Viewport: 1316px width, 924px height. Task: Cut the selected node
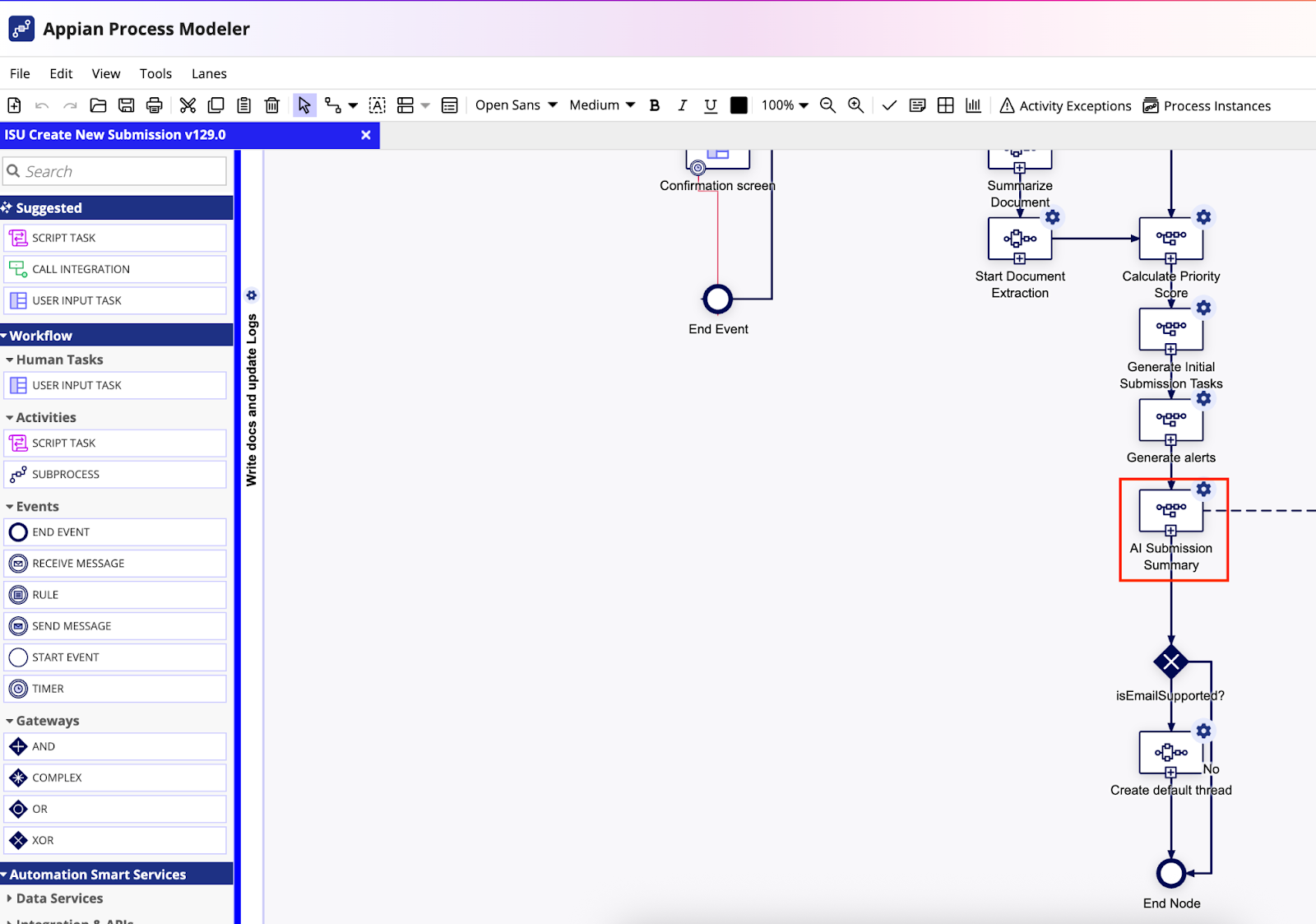tap(188, 105)
